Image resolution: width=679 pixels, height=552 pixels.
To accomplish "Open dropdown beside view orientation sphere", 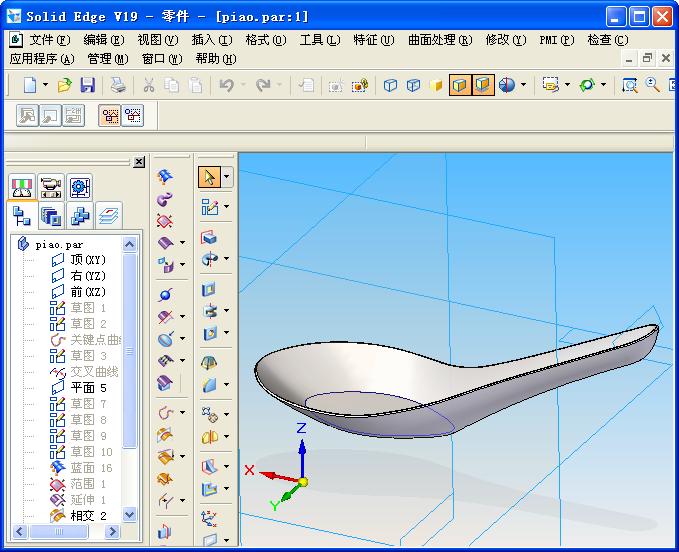I will tap(523, 84).
